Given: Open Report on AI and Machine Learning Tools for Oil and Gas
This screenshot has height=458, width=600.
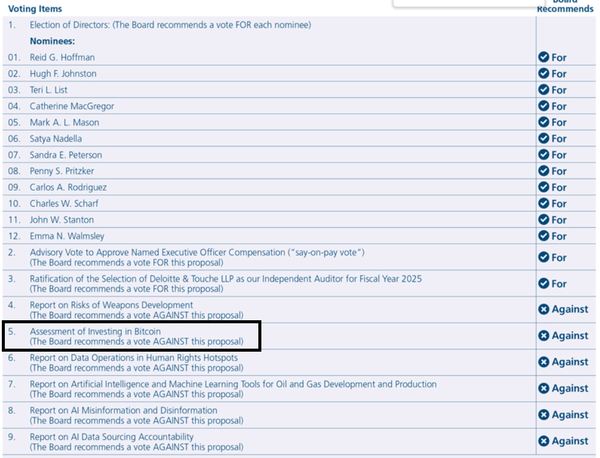Looking at the screenshot, I should (x=233, y=384).
